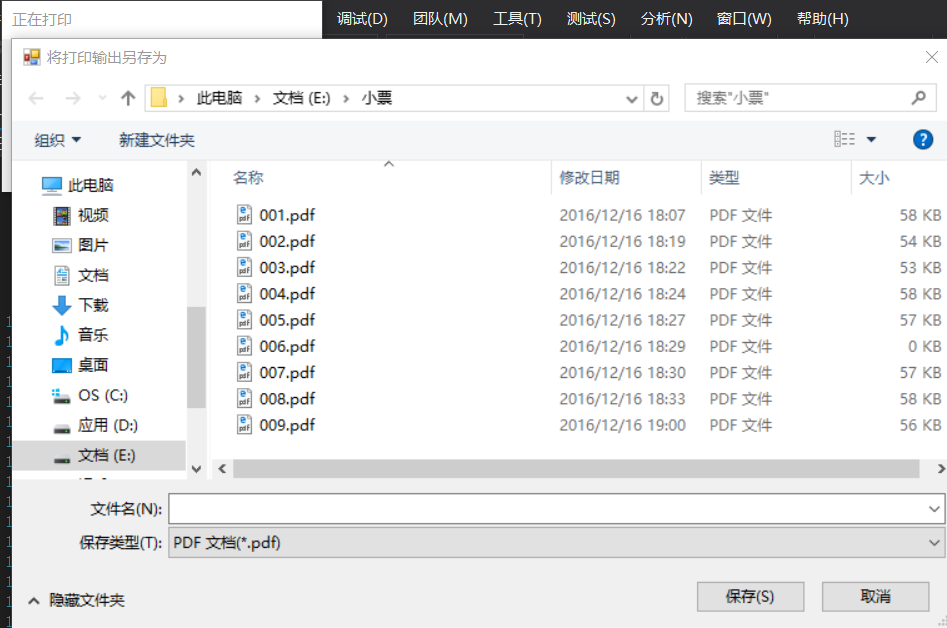Sort files by 类型 column header

click(724, 178)
